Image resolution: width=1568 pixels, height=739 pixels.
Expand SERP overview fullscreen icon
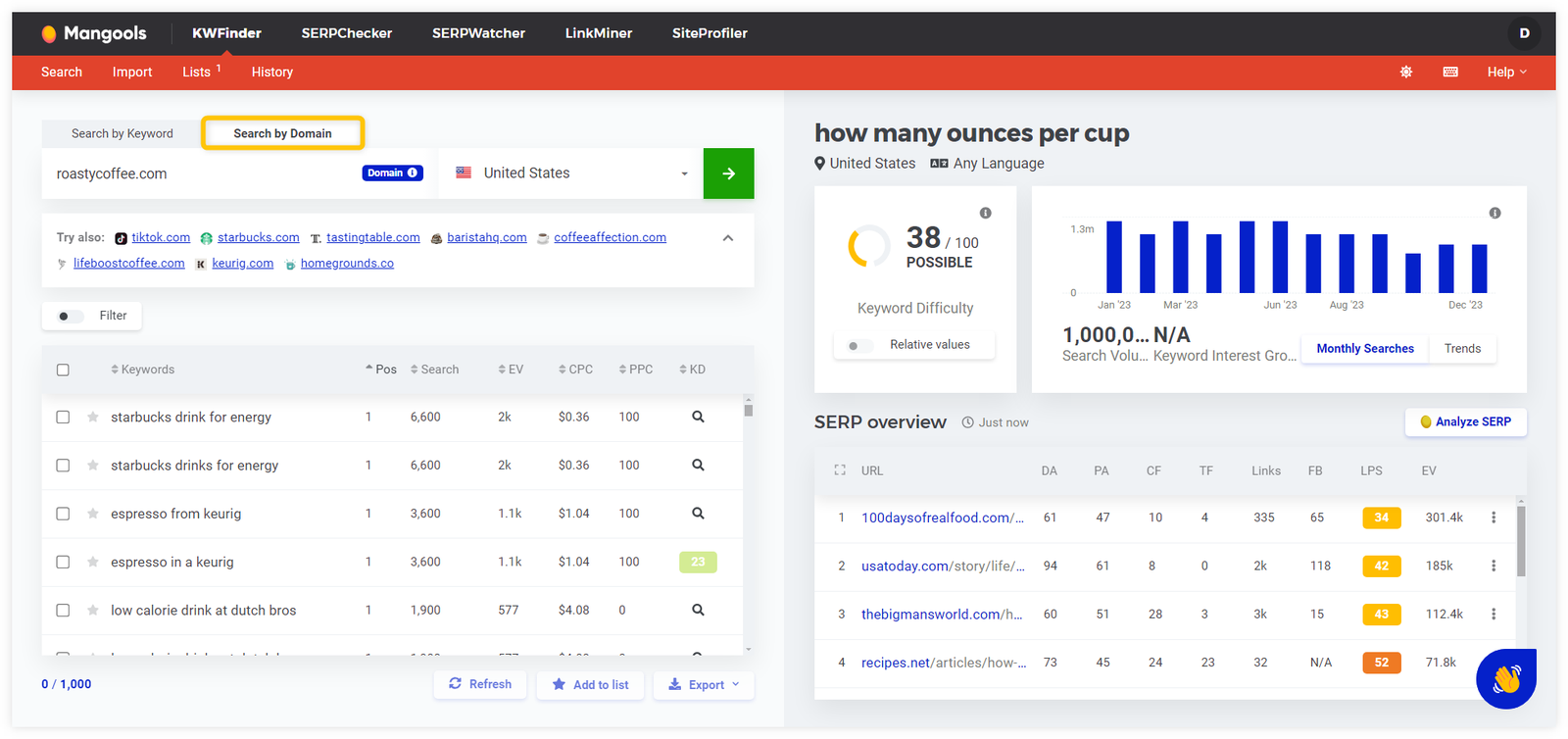coord(840,470)
